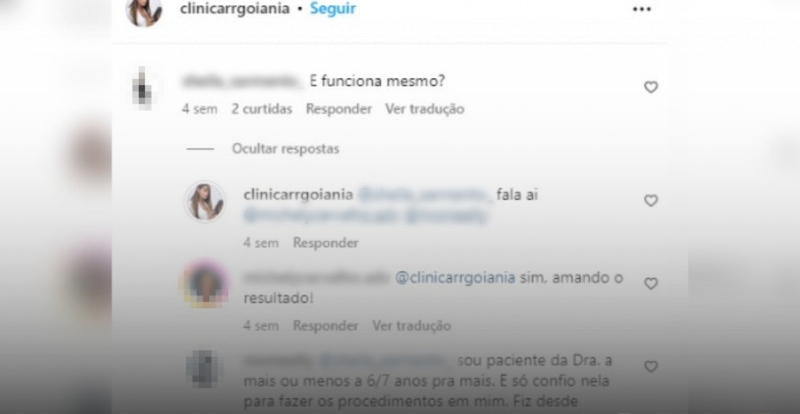The image size is (800, 414).
Task: Reply to the 'E funciona mesmo?' comment
Action: click(339, 109)
